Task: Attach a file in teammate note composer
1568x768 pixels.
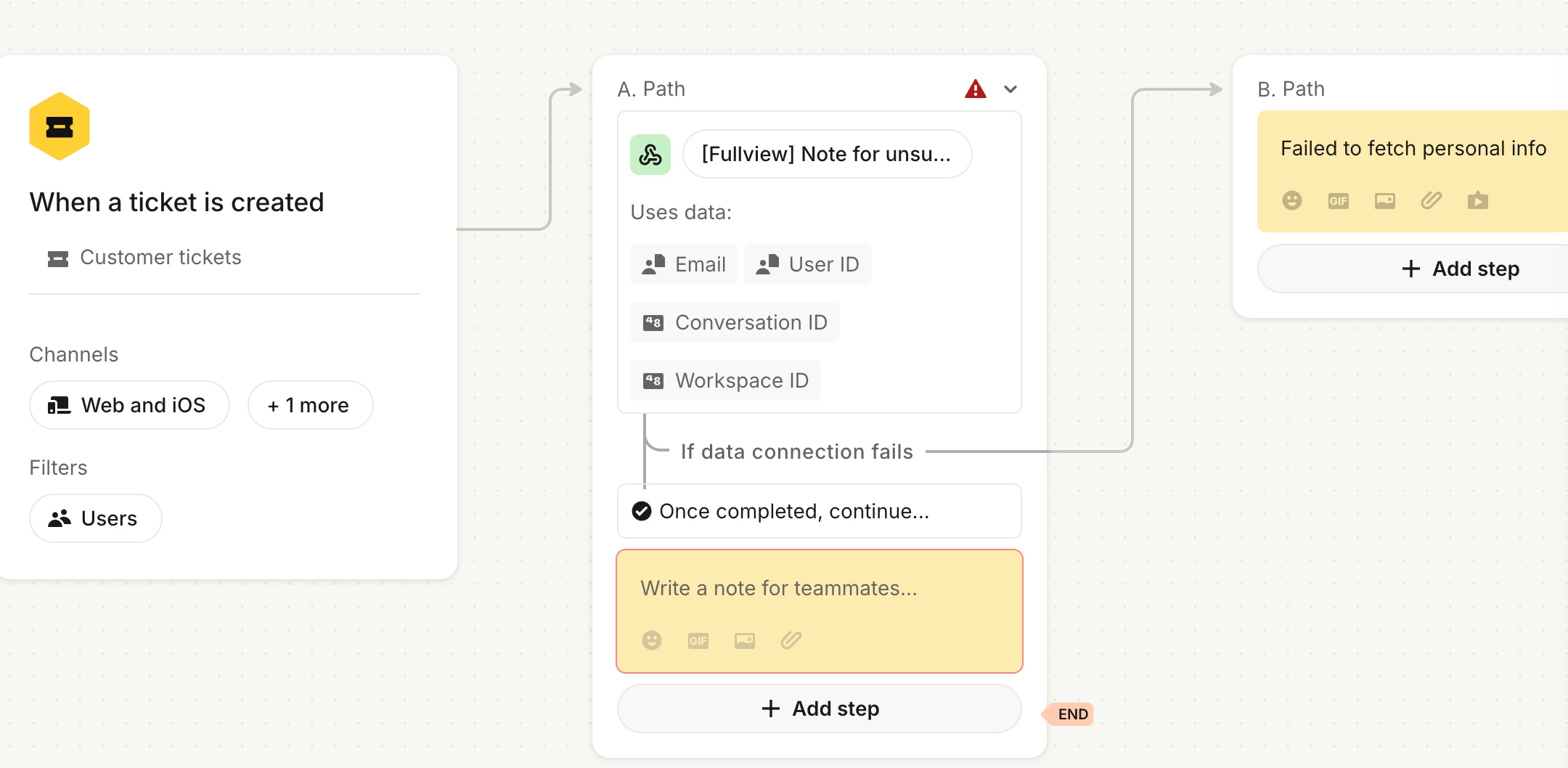Action: [791, 640]
